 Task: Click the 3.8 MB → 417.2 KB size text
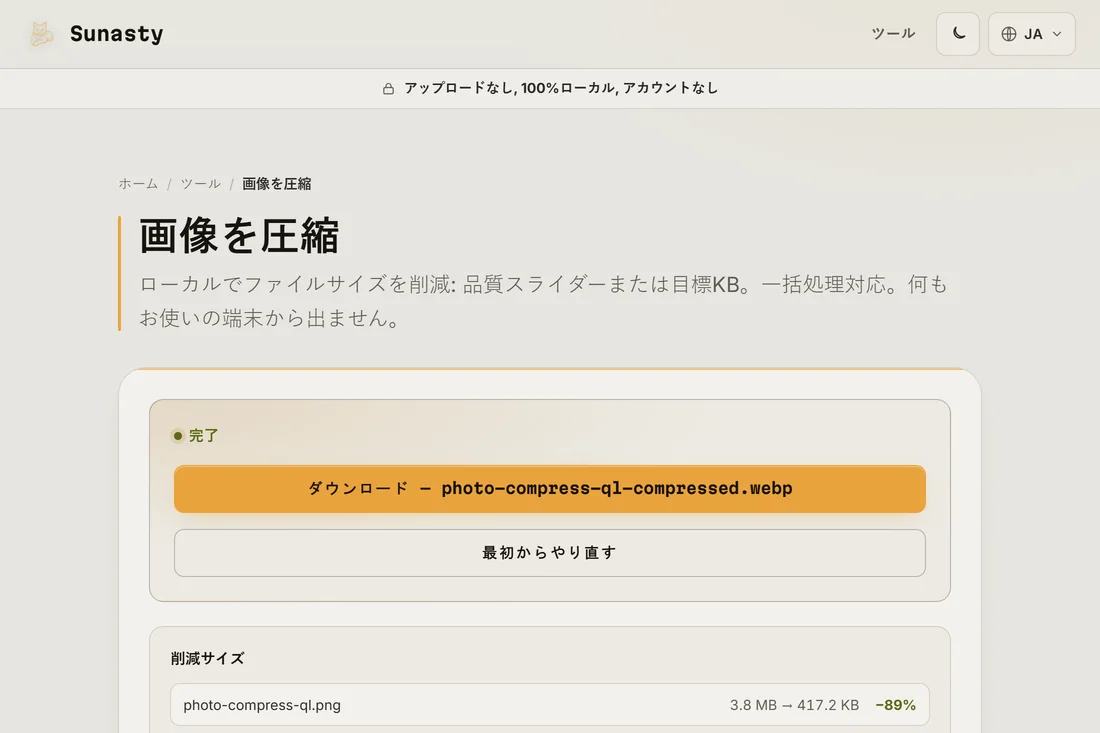tap(794, 705)
